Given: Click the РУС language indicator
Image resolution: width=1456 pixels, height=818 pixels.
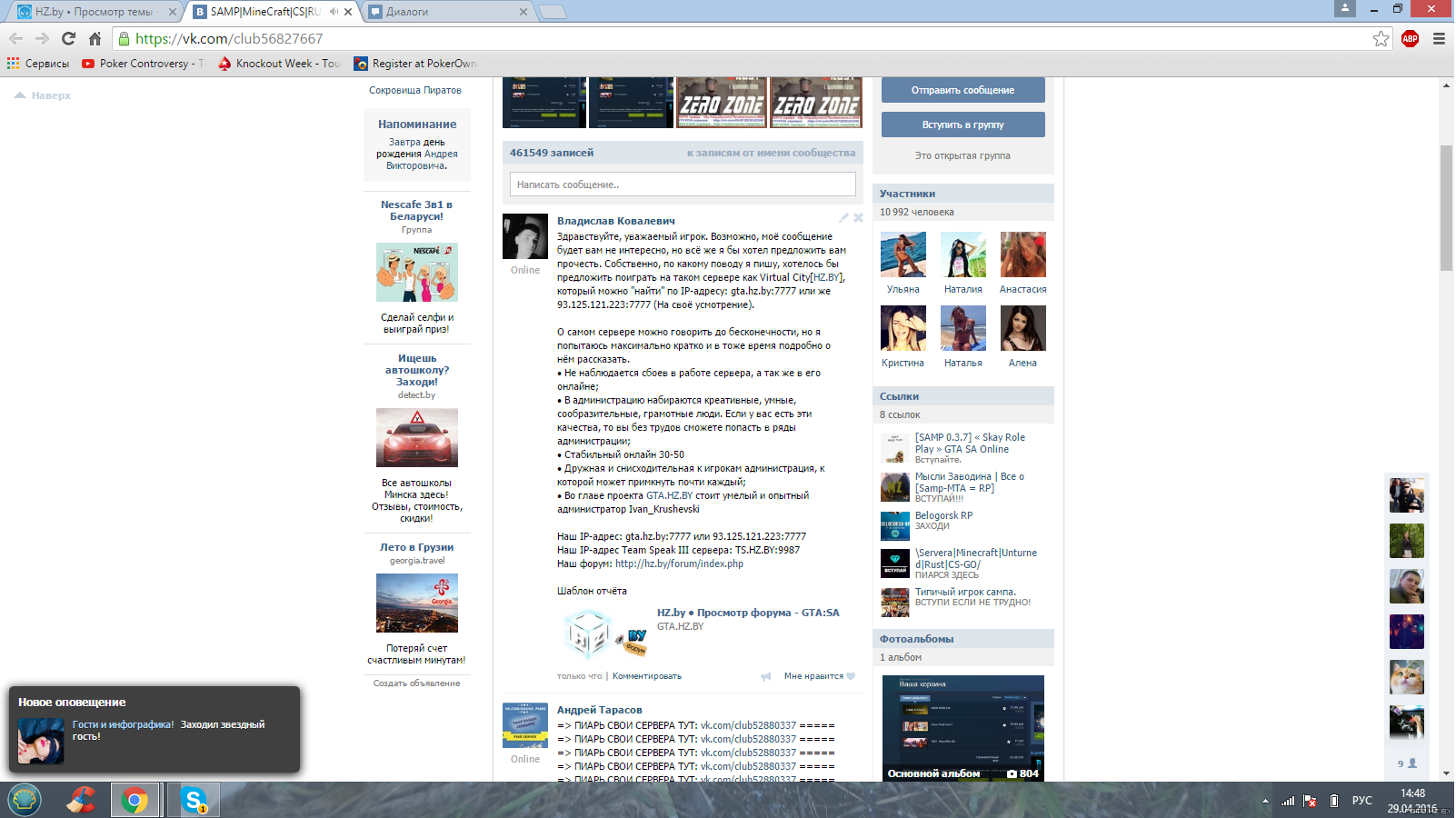Looking at the screenshot, I should point(1361,801).
